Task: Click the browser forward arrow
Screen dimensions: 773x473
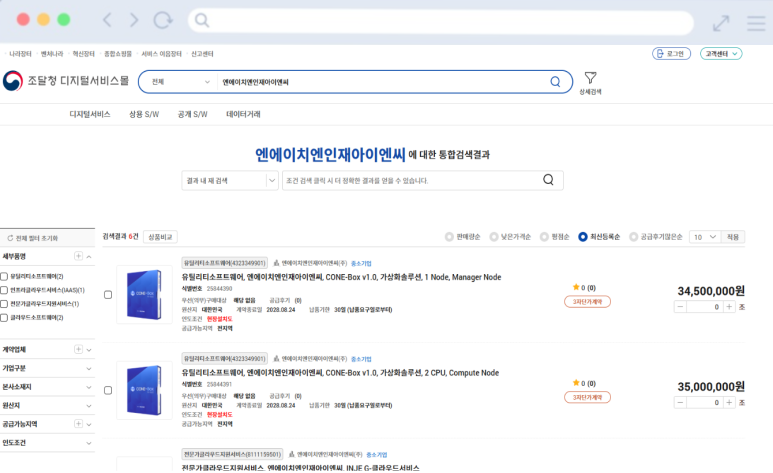Action: (134, 20)
